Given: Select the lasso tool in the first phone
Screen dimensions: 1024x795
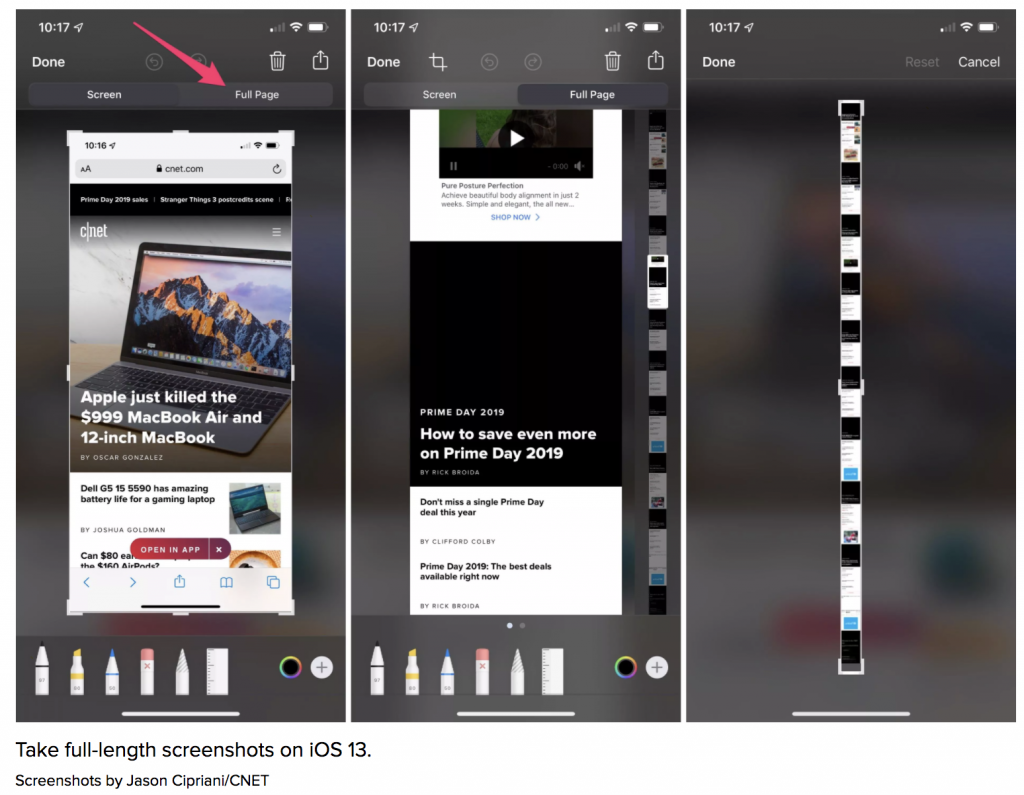Looking at the screenshot, I should pos(182,671).
